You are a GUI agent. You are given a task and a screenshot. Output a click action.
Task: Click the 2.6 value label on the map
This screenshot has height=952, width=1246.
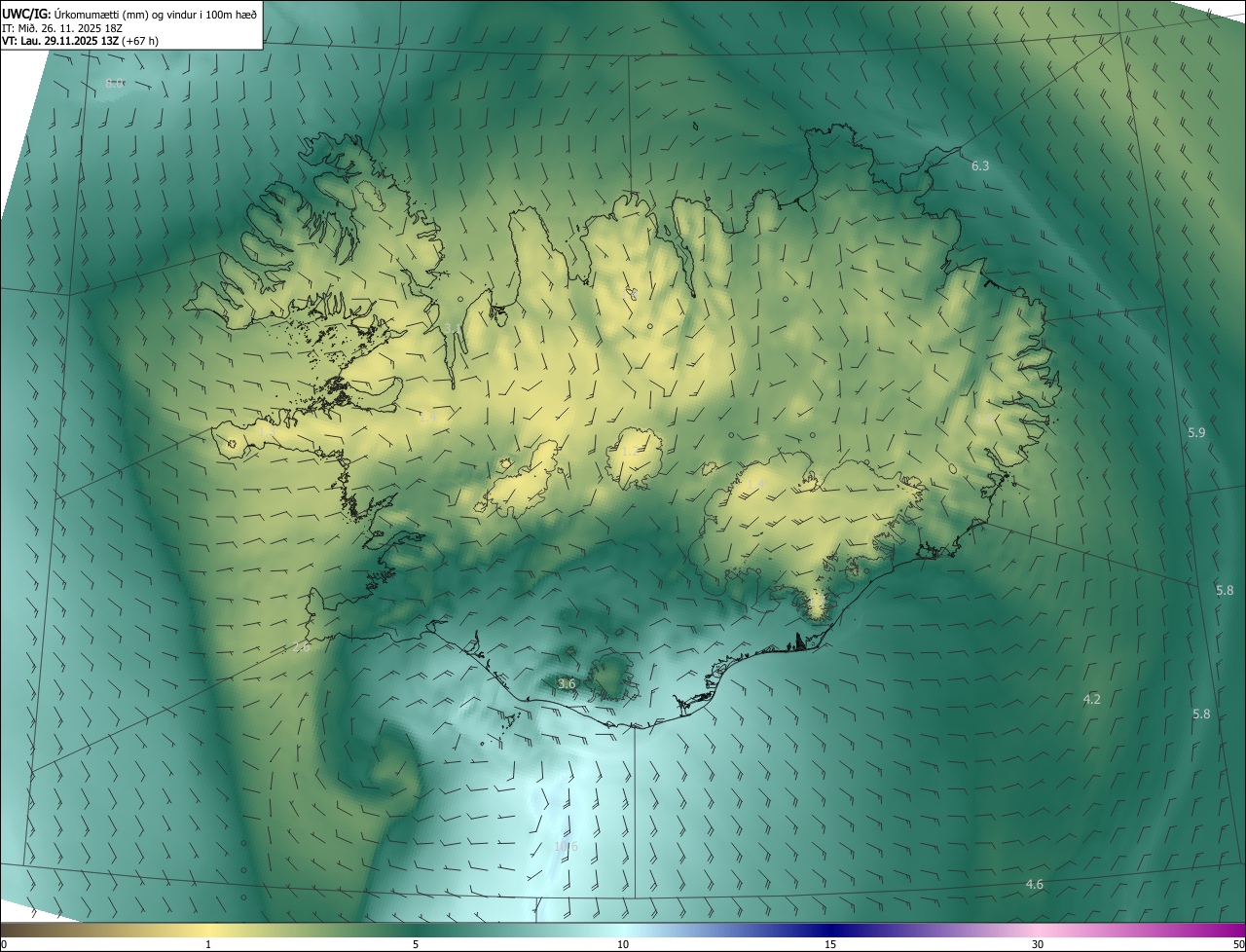(x=302, y=646)
